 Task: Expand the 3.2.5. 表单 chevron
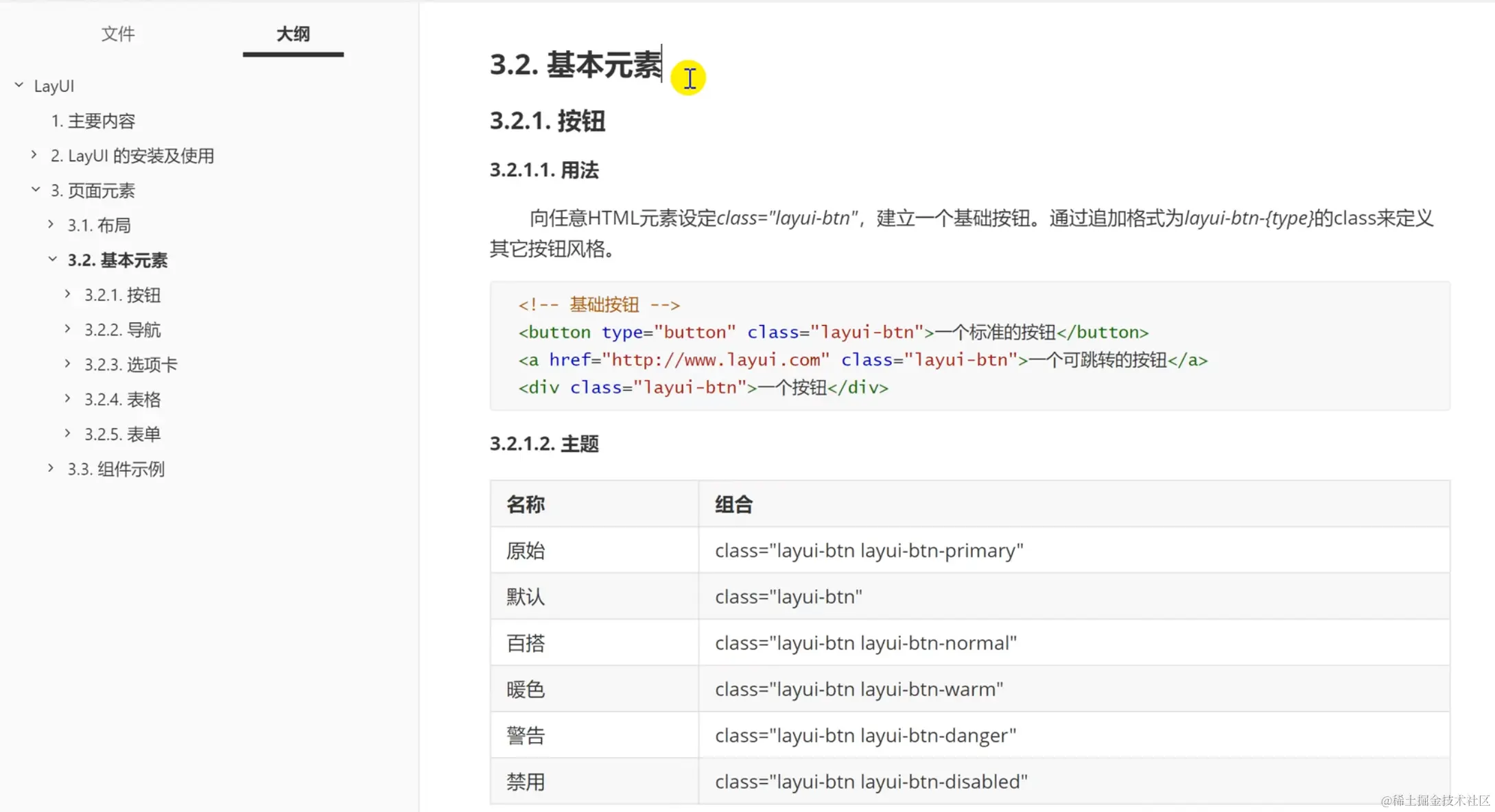(x=67, y=433)
